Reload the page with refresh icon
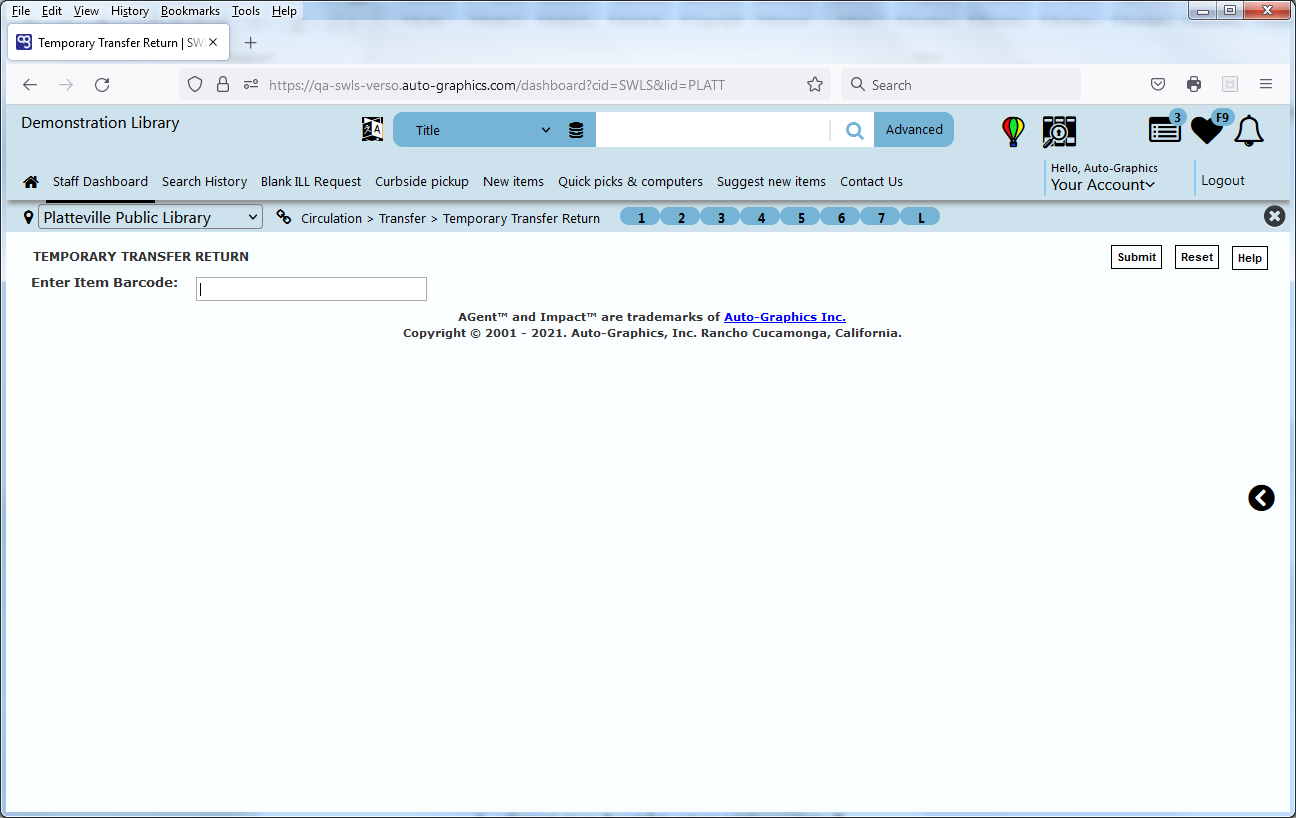 pyautogui.click(x=102, y=85)
